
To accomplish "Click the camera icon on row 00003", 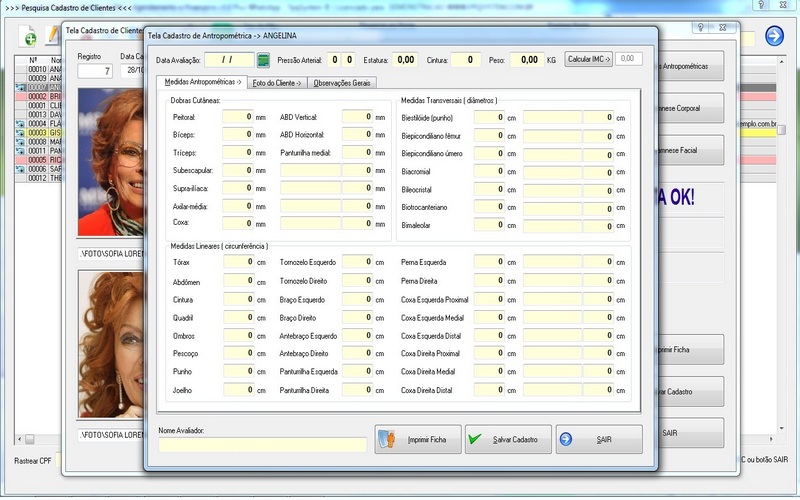I will pyautogui.click(x=20, y=133).
